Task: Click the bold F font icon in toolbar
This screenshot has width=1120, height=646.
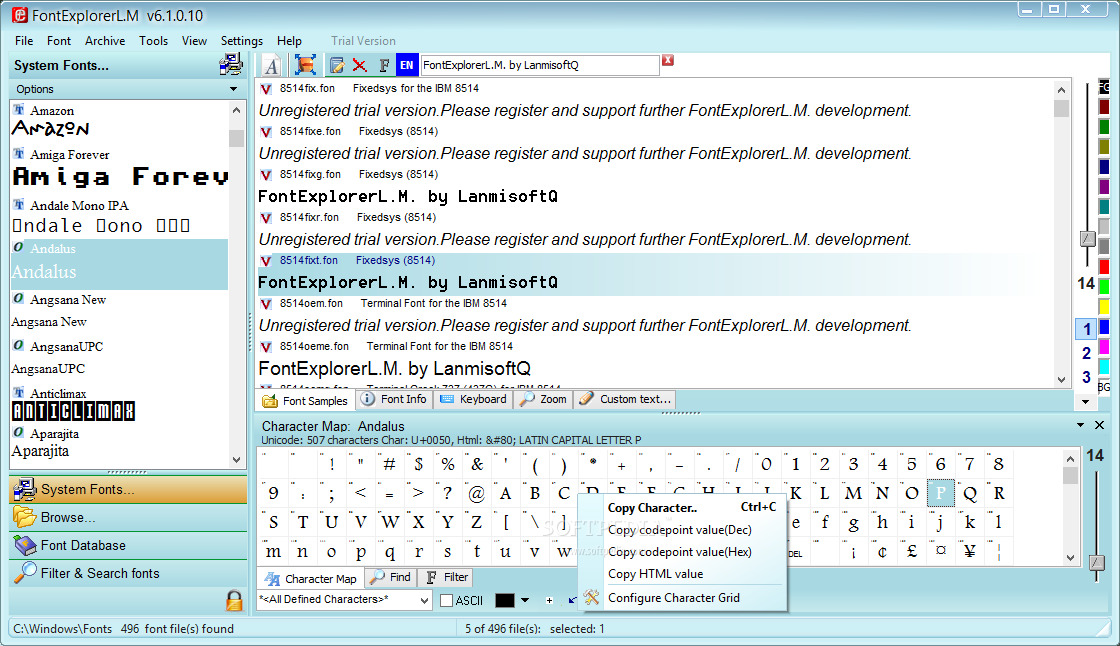Action: coord(384,66)
